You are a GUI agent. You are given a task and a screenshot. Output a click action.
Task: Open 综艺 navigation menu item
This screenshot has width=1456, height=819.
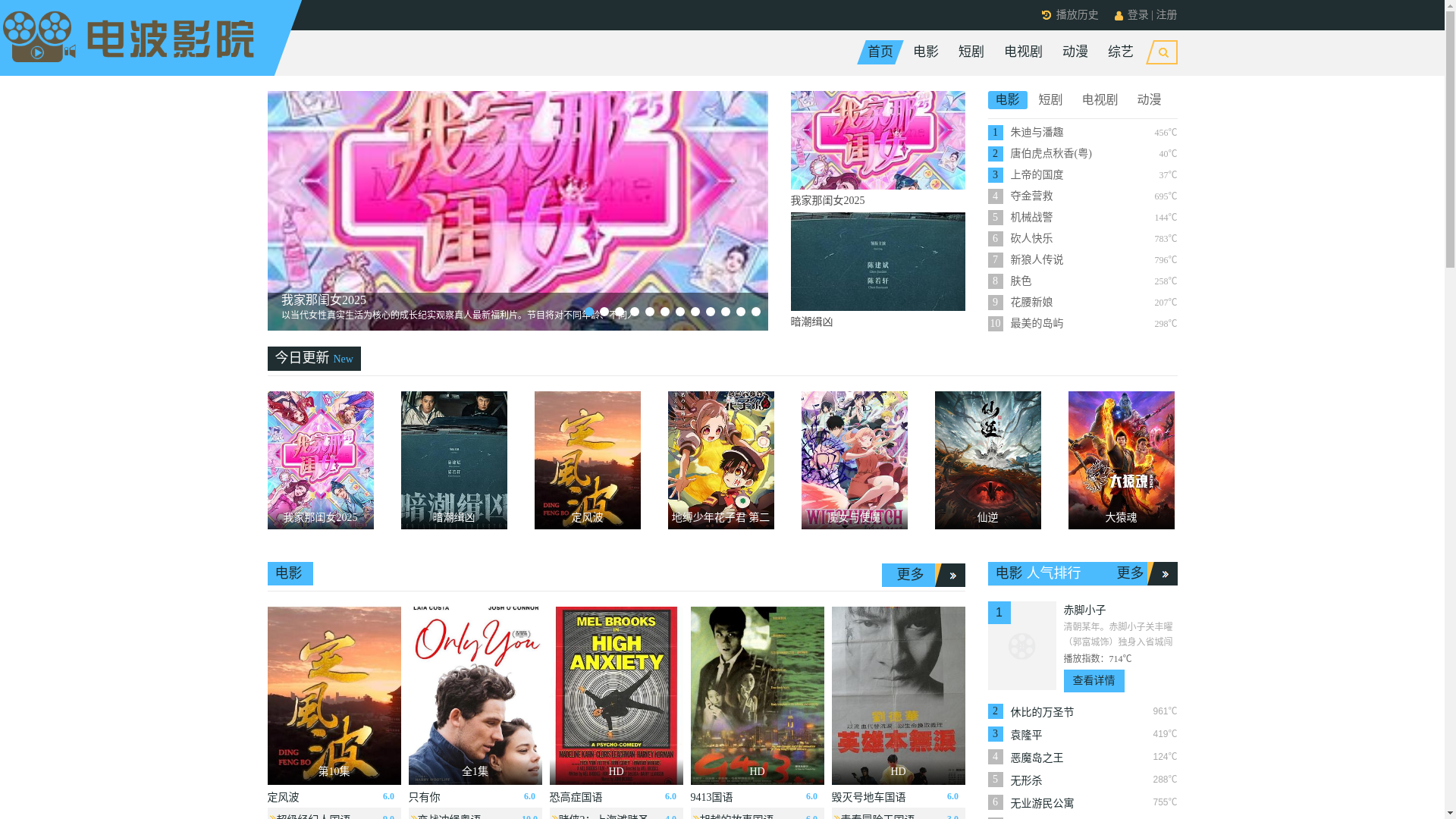point(1121,52)
